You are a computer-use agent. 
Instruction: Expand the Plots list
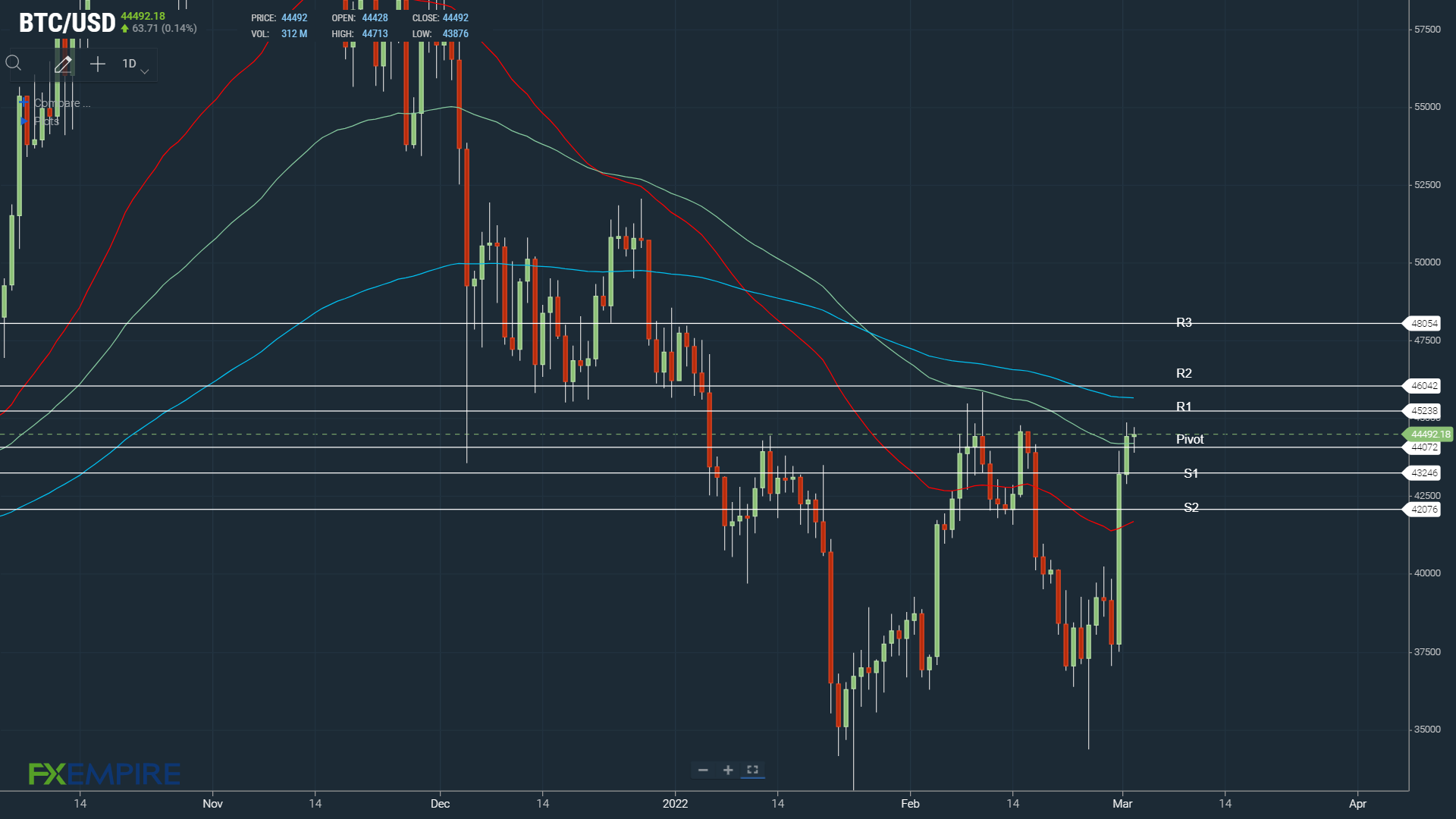[x=45, y=121]
